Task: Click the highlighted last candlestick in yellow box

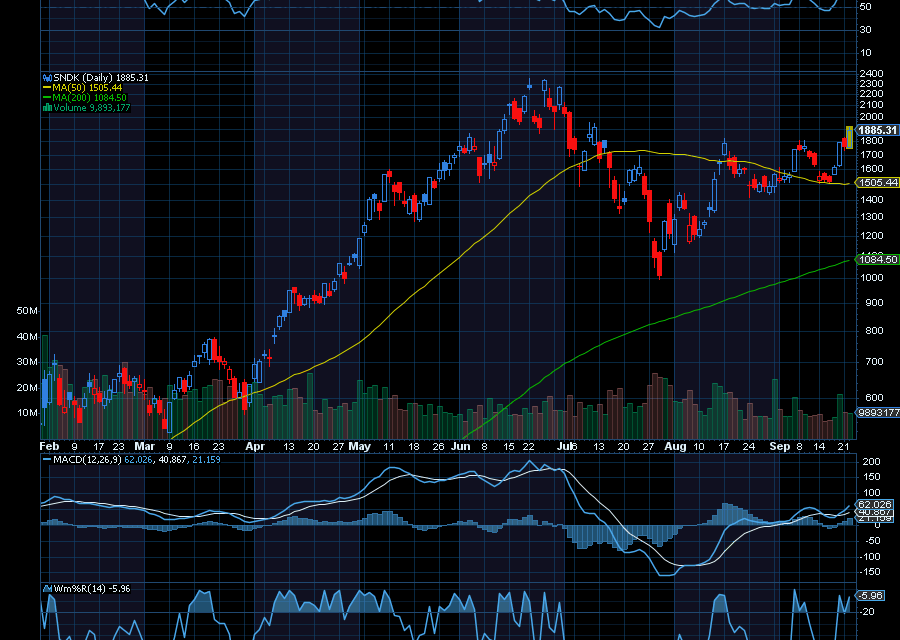Action: tap(849, 138)
